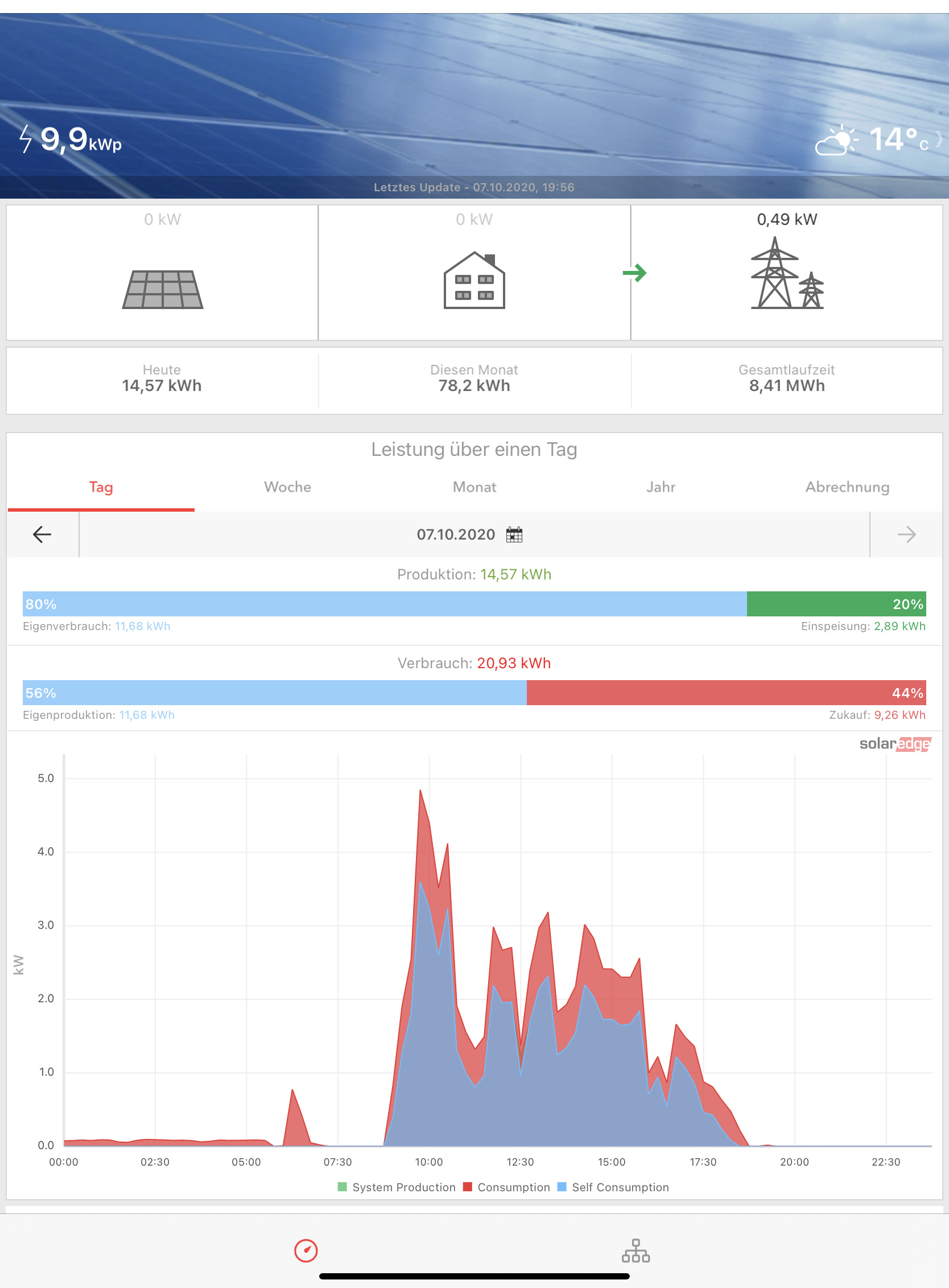Tap the green 20% Einspeisung bar
The height and width of the screenshot is (1288, 949).
[x=836, y=604]
